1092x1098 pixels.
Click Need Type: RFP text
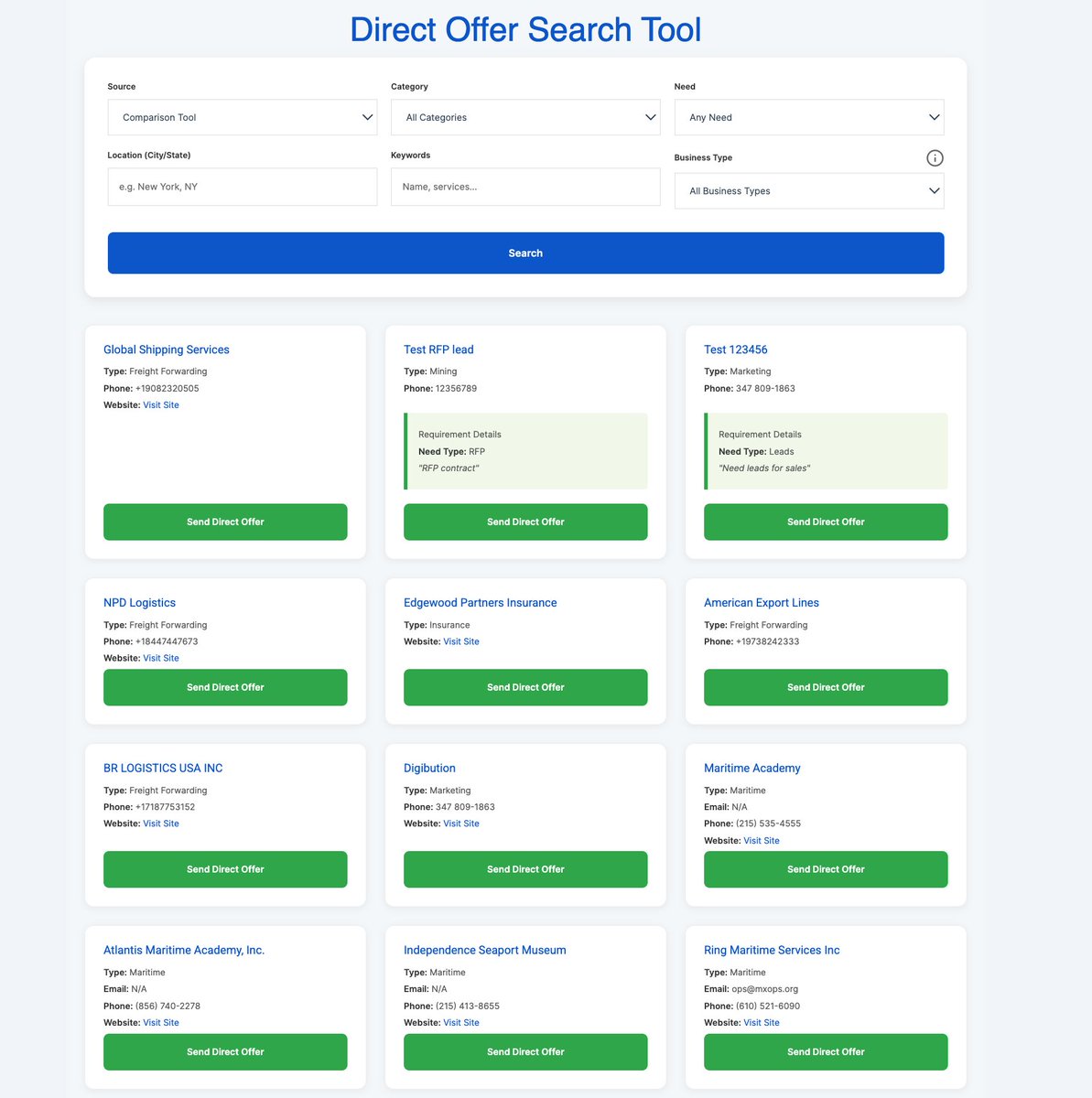(x=451, y=452)
